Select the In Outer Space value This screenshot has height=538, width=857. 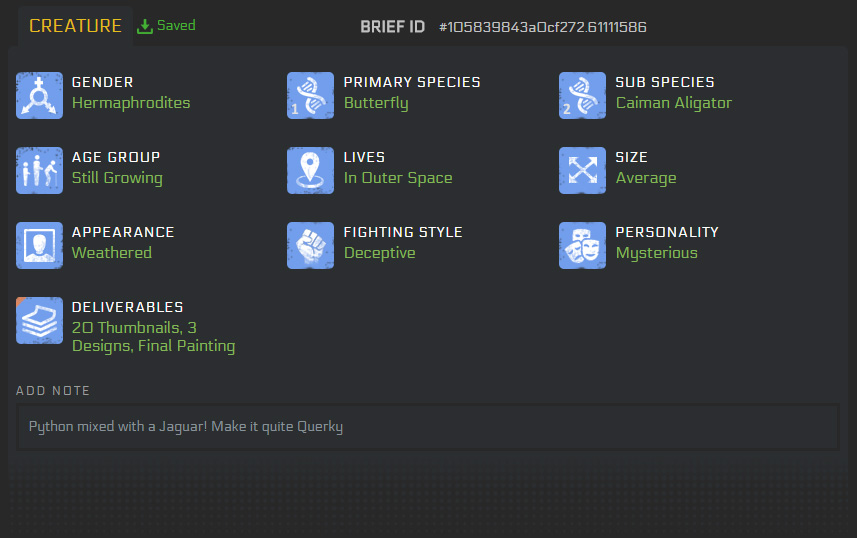coord(398,178)
